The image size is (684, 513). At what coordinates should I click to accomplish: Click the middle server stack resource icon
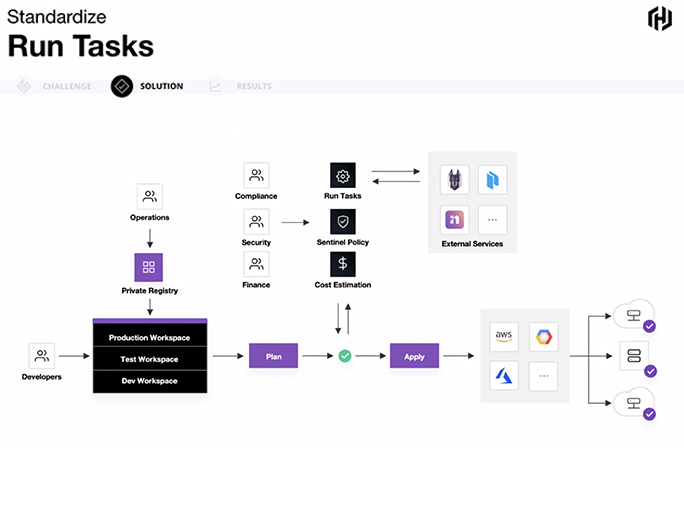coord(634,356)
